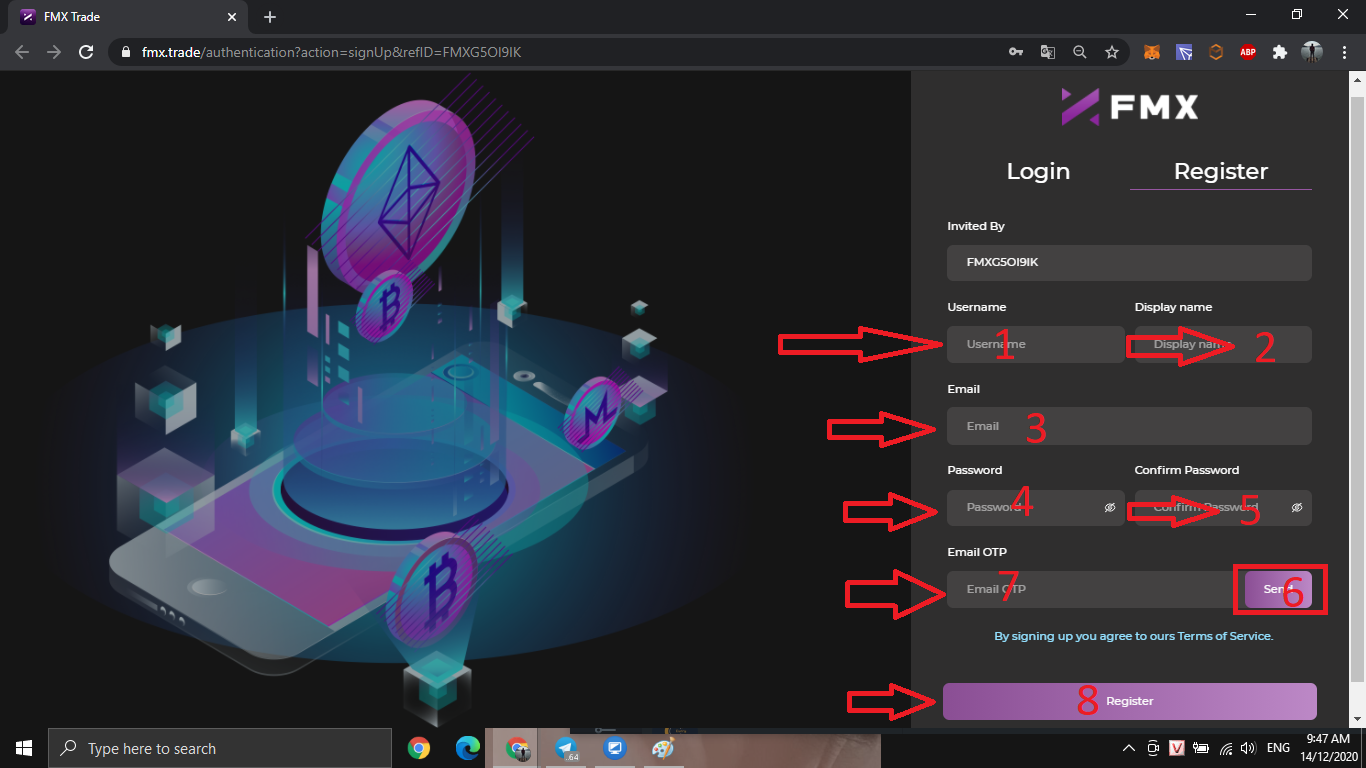The height and width of the screenshot is (768, 1366).
Task: Click into the Email input field
Action: [x=1129, y=426]
